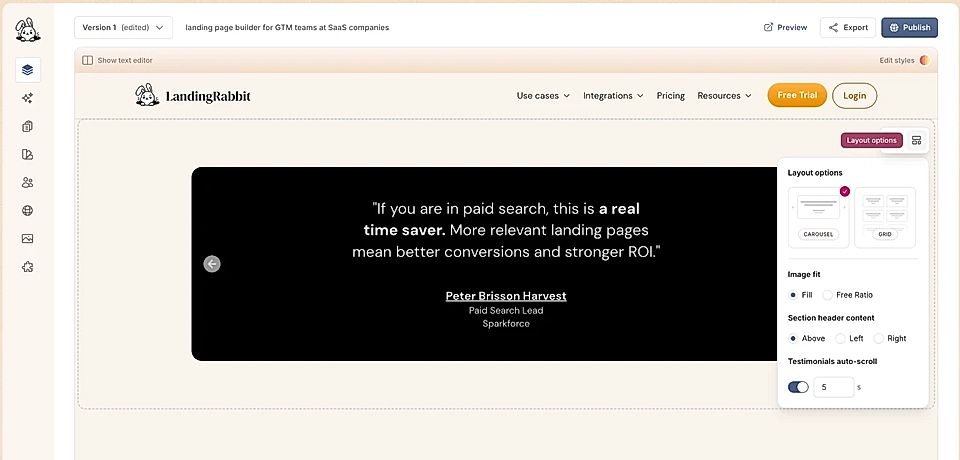960x460 pixels.
Task: Click the layout options grid icon
Action: point(916,140)
